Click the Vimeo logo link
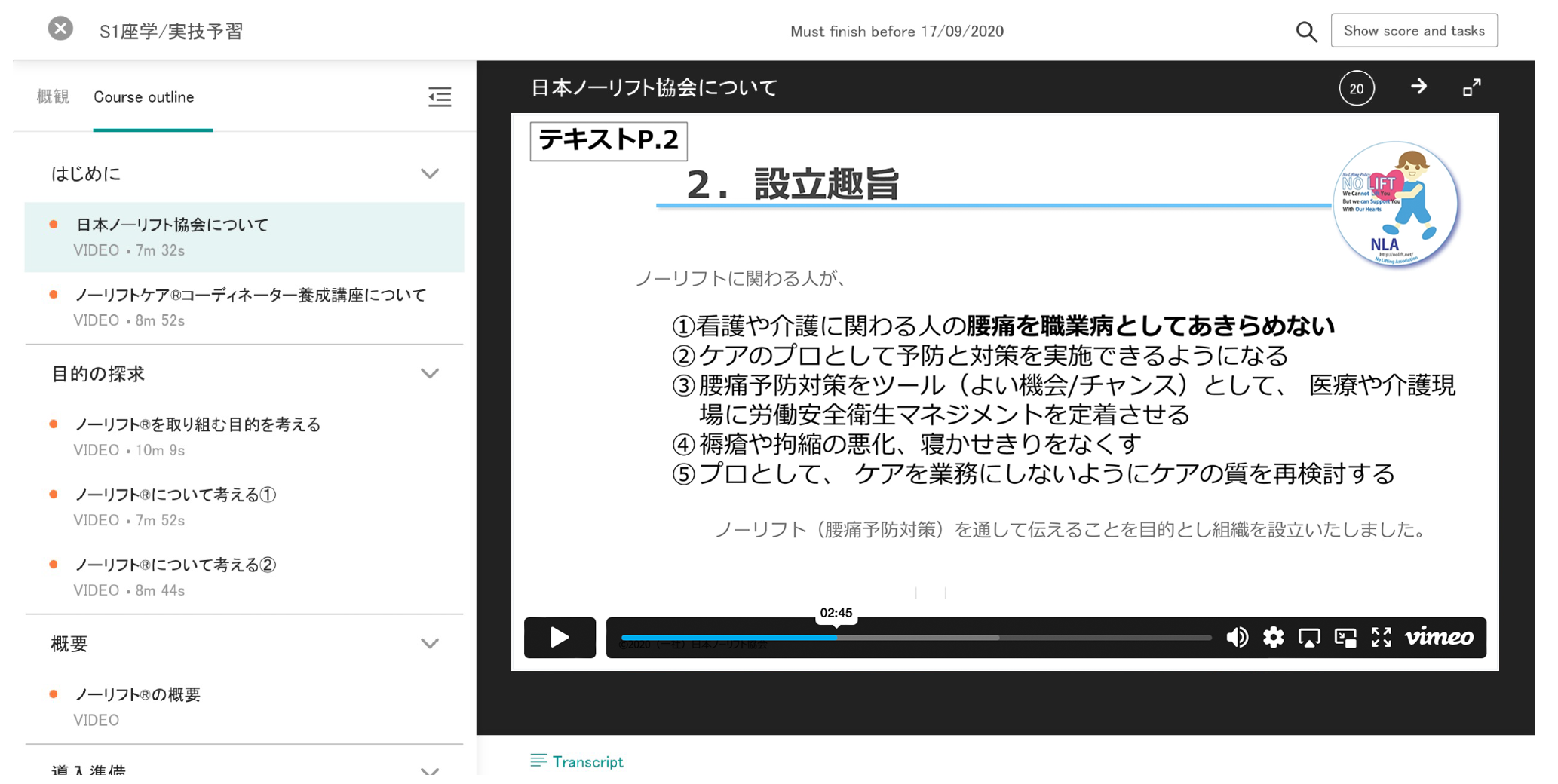The image size is (1558, 784). click(1439, 638)
